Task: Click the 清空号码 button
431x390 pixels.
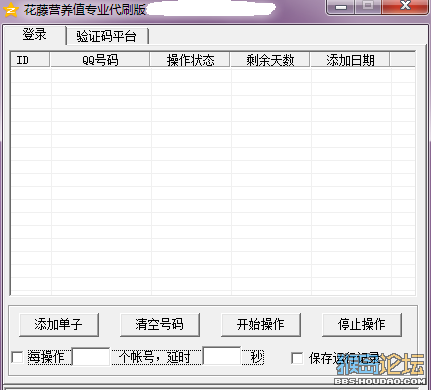Action: (160, 324)
